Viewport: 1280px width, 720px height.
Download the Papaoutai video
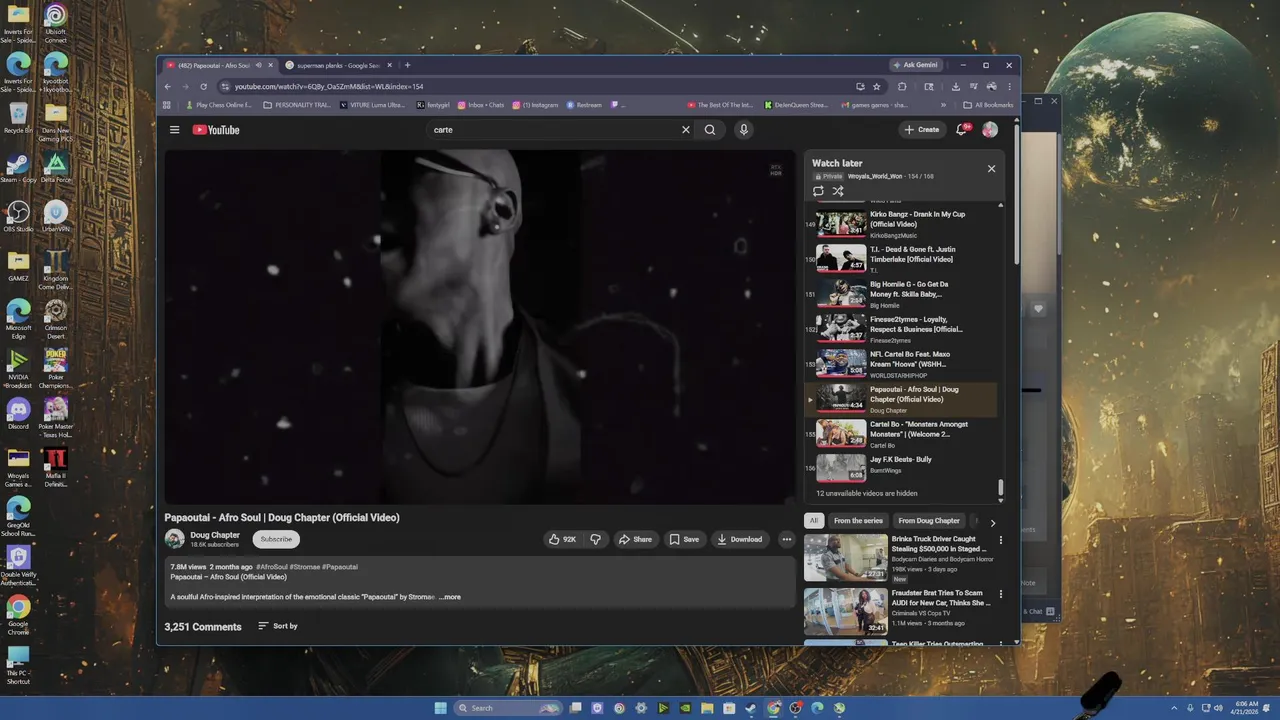pos(740,539)
